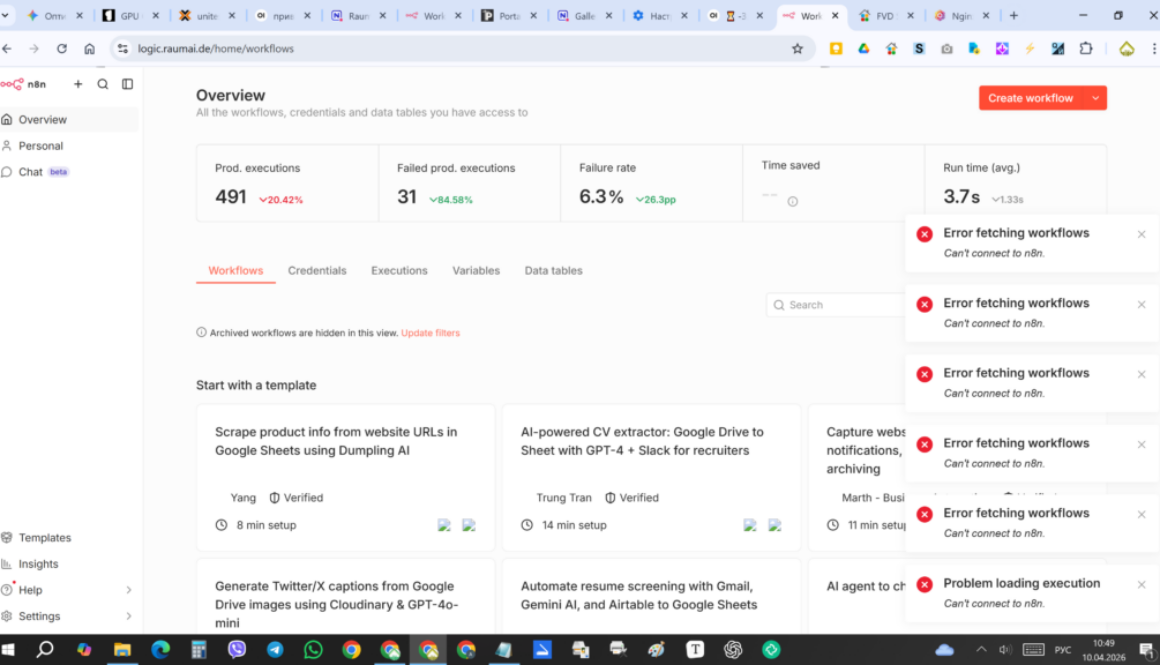Click the plus icon beside n8n logo
The image size is (1160, 665).
[x=78, y=84]
